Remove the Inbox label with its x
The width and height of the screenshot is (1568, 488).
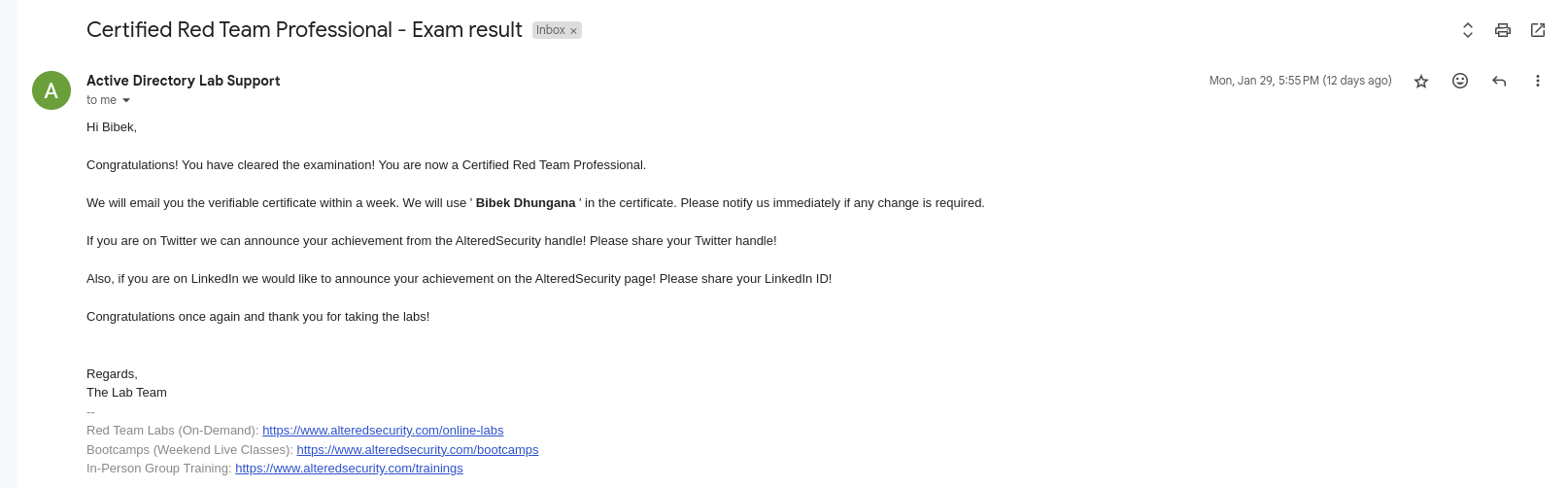[x=573, y=31]
